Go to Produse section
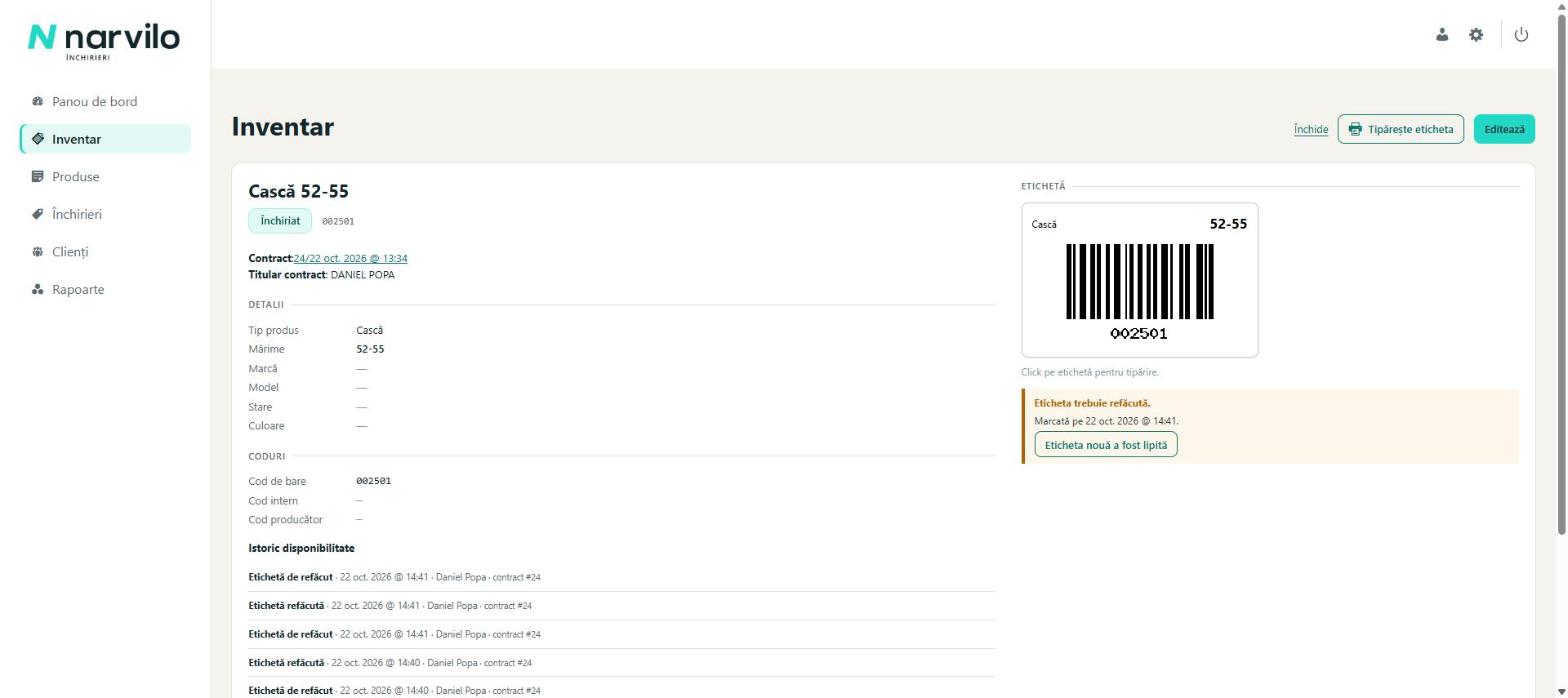The width and height of the screenshot is (1568, 698). pos(105,177)
